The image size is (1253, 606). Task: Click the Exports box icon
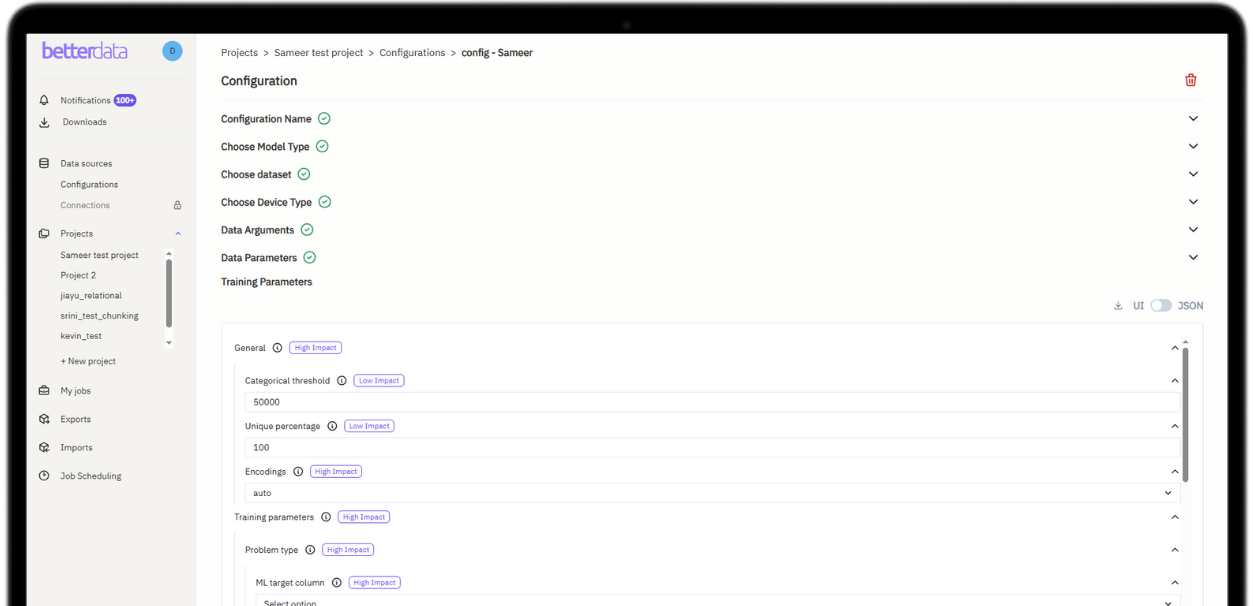44,419
